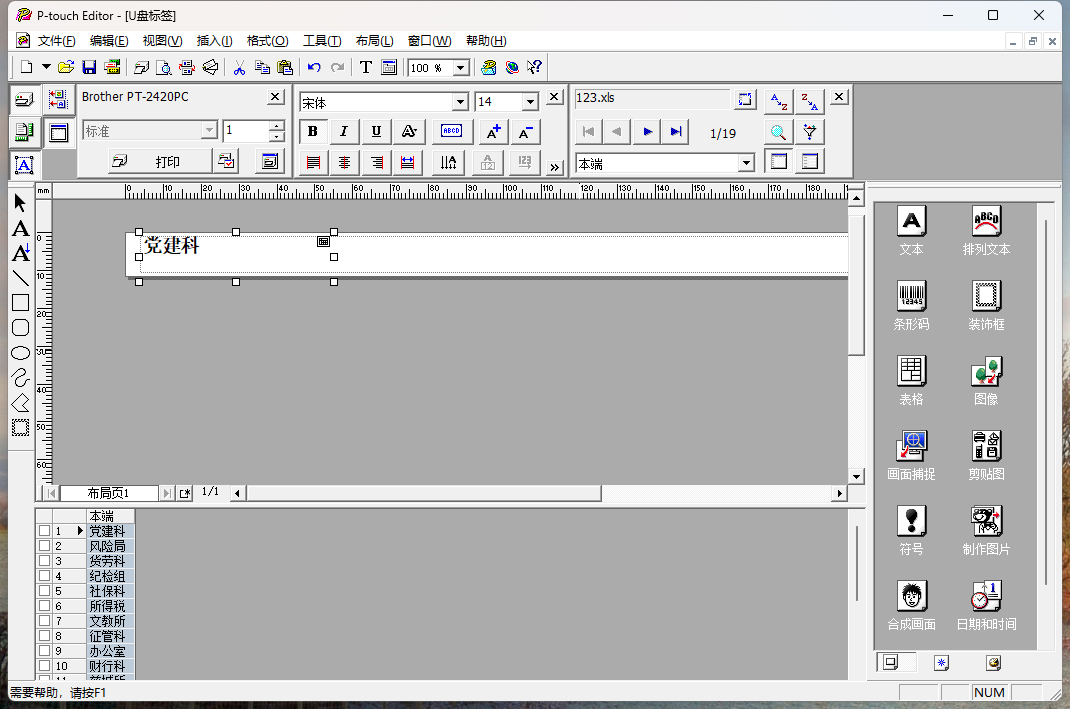Open the 文件(F) menu
The image size is (1070, 709).
tap(56, 41)
